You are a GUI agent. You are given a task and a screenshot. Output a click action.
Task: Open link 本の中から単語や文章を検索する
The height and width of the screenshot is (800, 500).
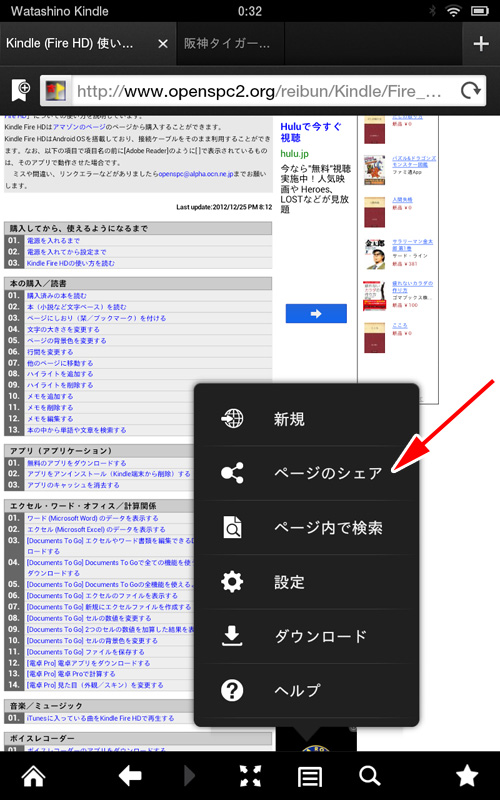pyautogui.click(x=77, y=430)
